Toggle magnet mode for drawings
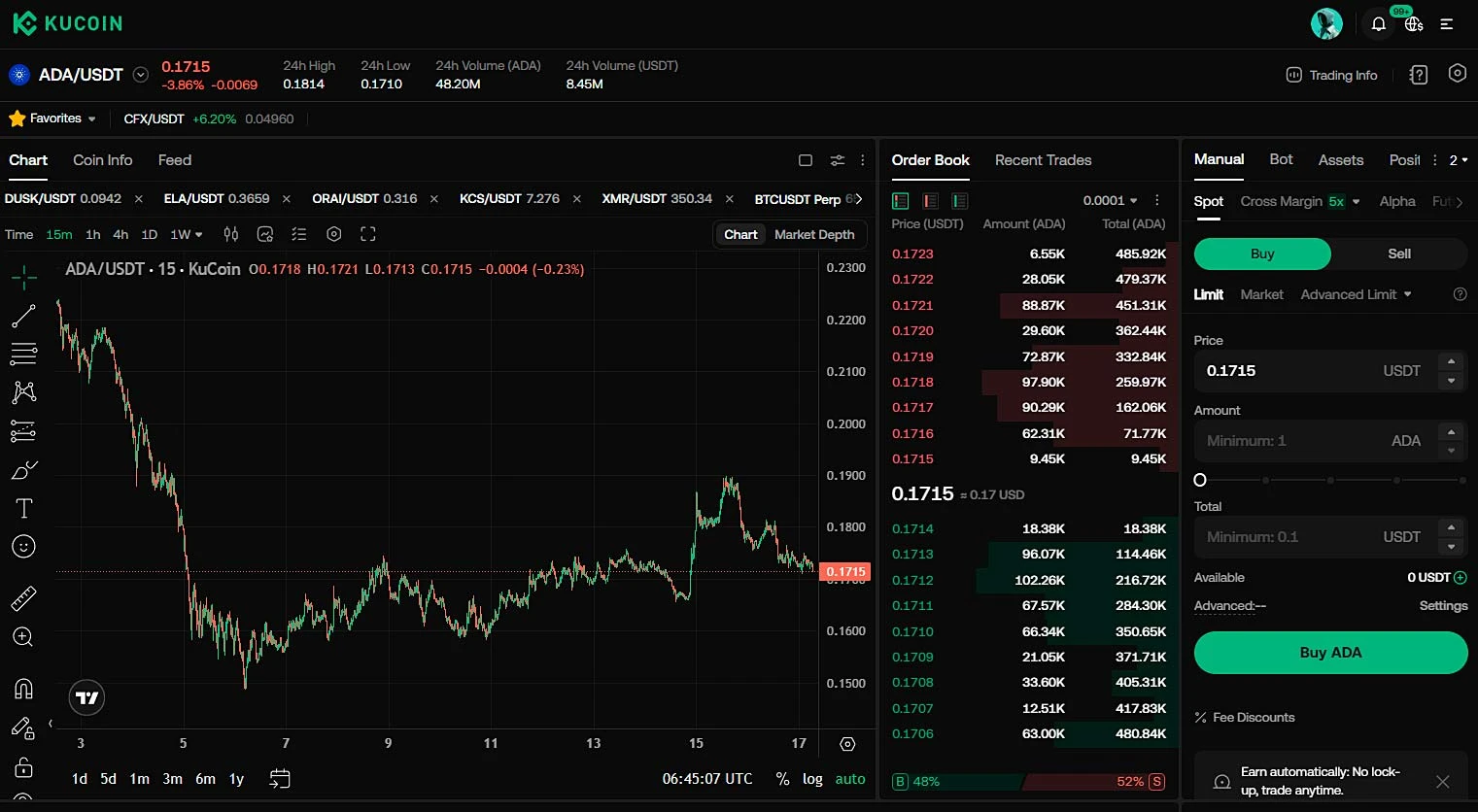Image resolution: width=1478 pixels, height=812 pixels. tap(23, 689)
